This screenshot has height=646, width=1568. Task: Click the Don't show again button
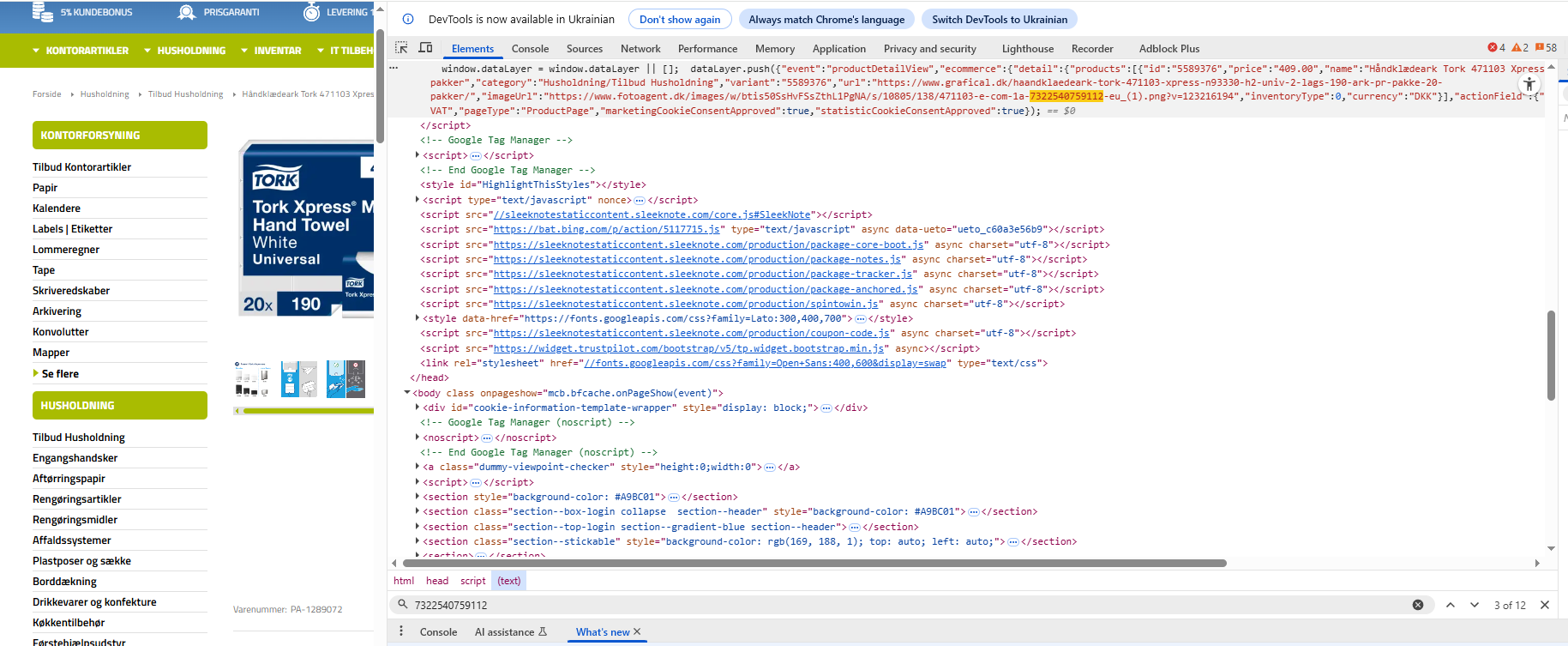(680, 19)
